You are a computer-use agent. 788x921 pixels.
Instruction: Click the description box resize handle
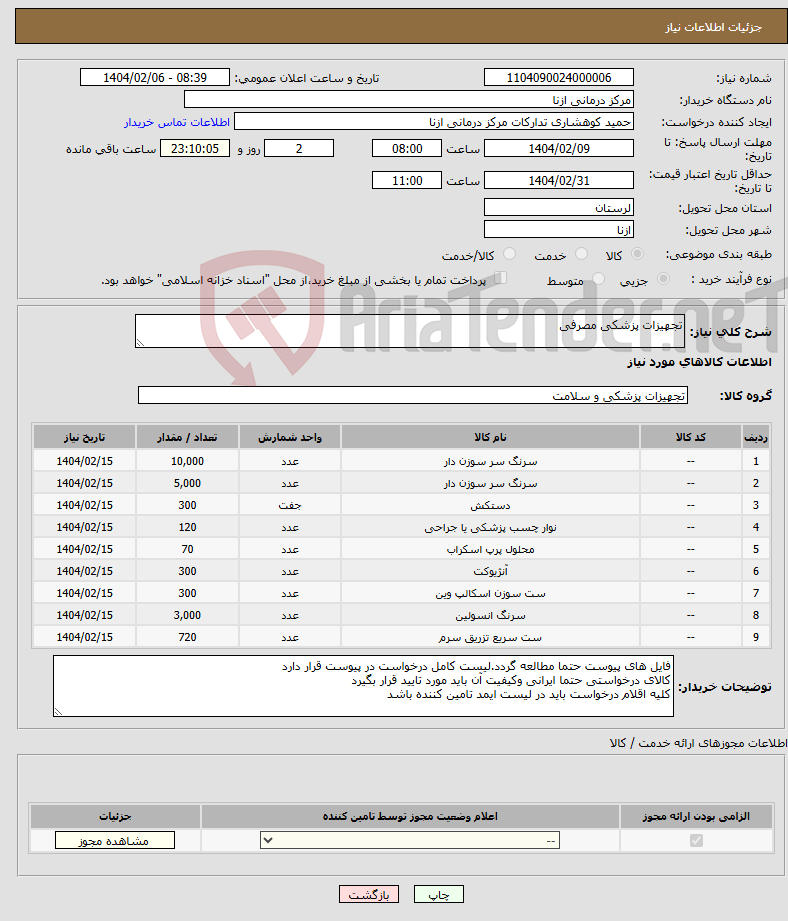(140, 342)
